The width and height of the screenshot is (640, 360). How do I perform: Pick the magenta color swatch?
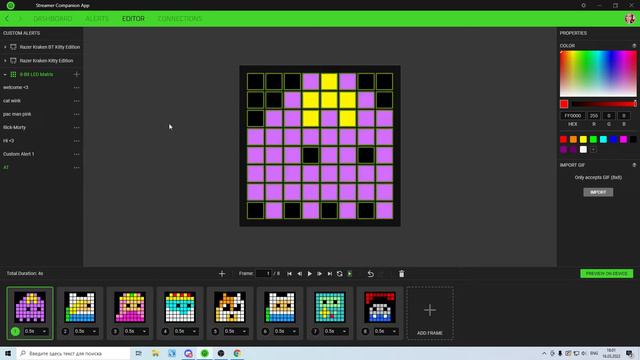[623, 140]
